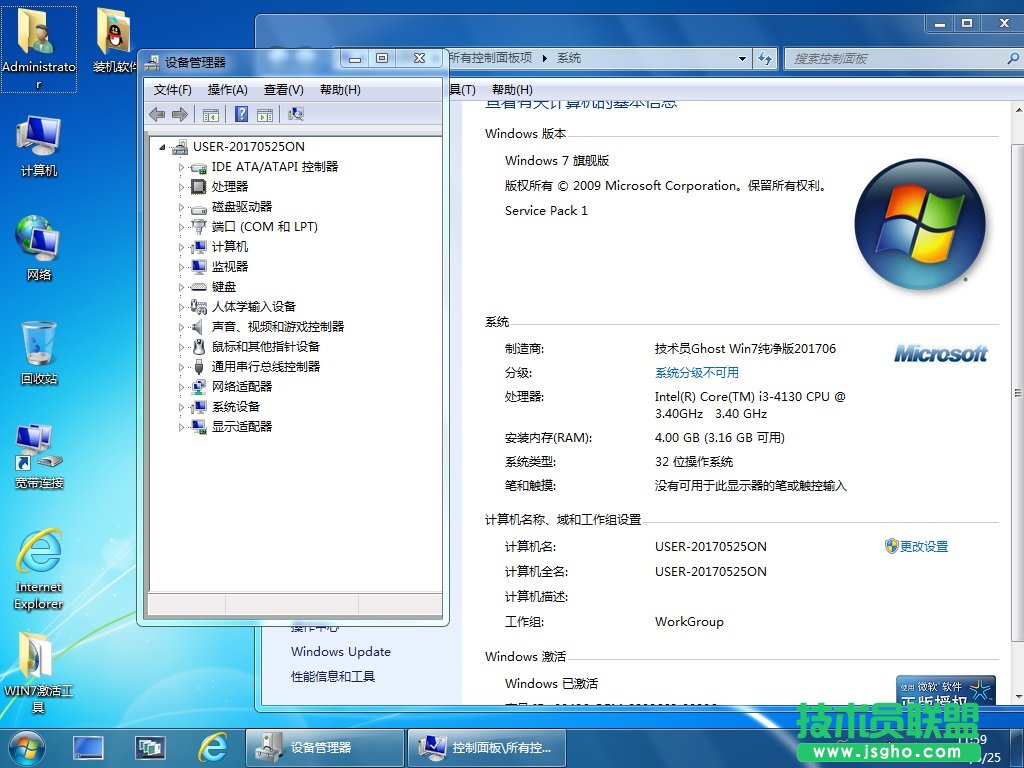Open the Computer (计算机) desktop icon
Screen dimensions: 1024x768
tap(39, 146)
